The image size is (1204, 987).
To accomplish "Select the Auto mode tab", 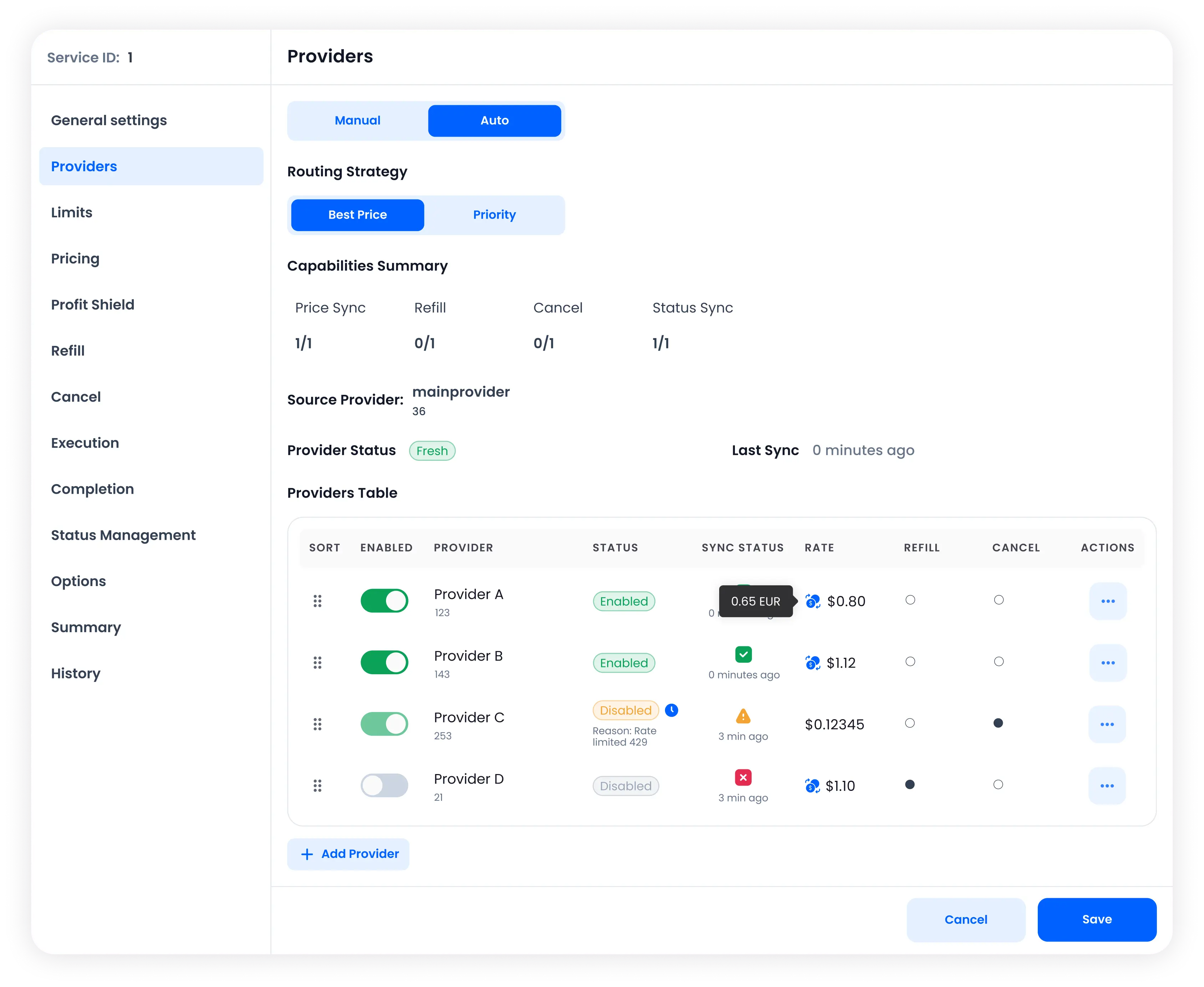I will (494, 121).
